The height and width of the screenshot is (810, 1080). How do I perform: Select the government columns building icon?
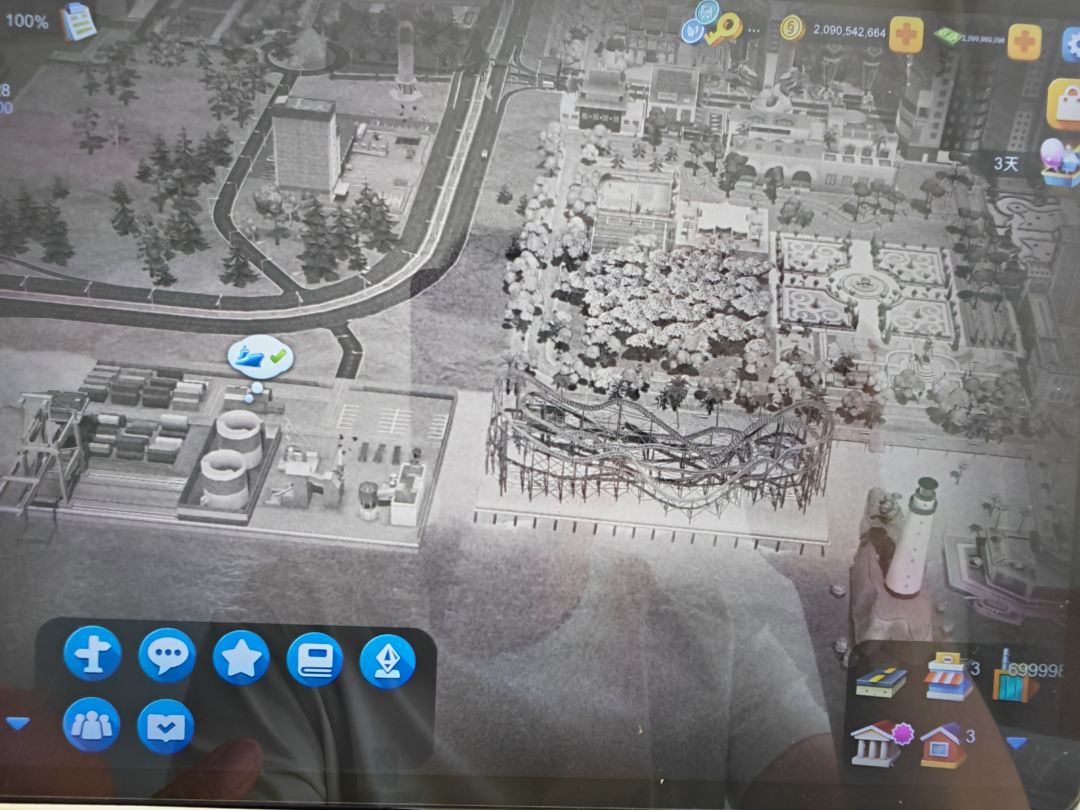875,744
